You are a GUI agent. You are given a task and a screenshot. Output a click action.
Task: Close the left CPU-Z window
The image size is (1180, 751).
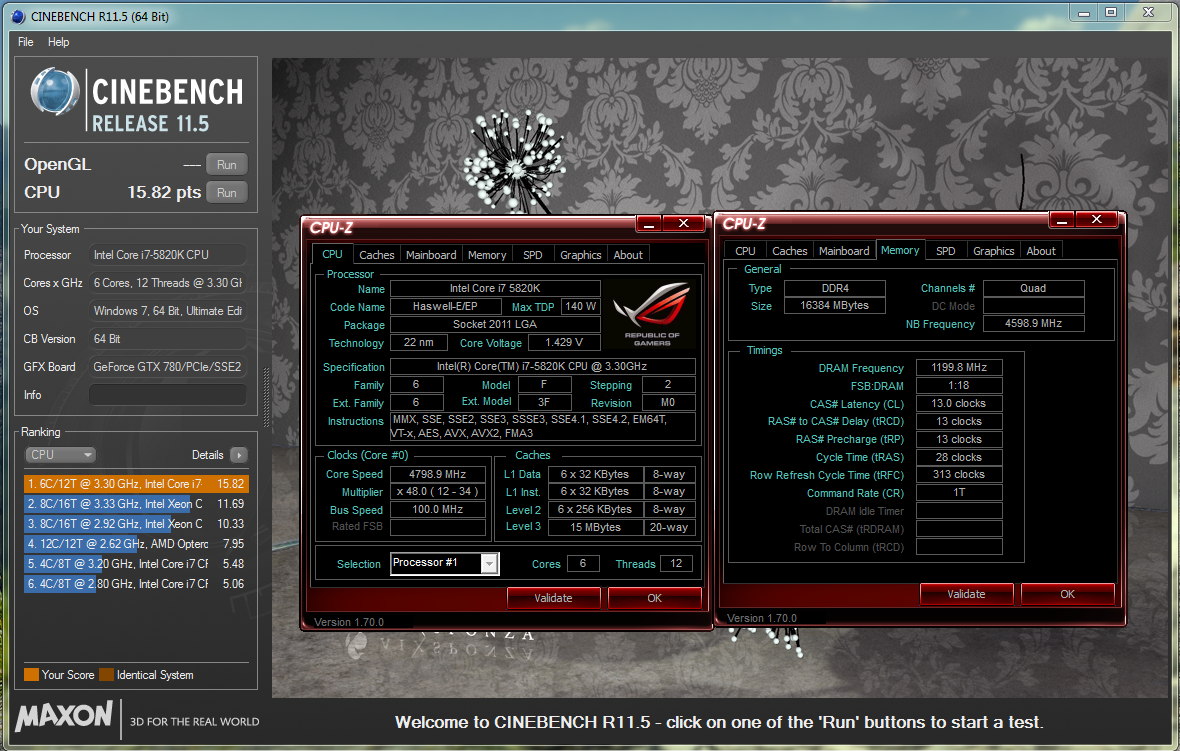[x=683, y=223]
